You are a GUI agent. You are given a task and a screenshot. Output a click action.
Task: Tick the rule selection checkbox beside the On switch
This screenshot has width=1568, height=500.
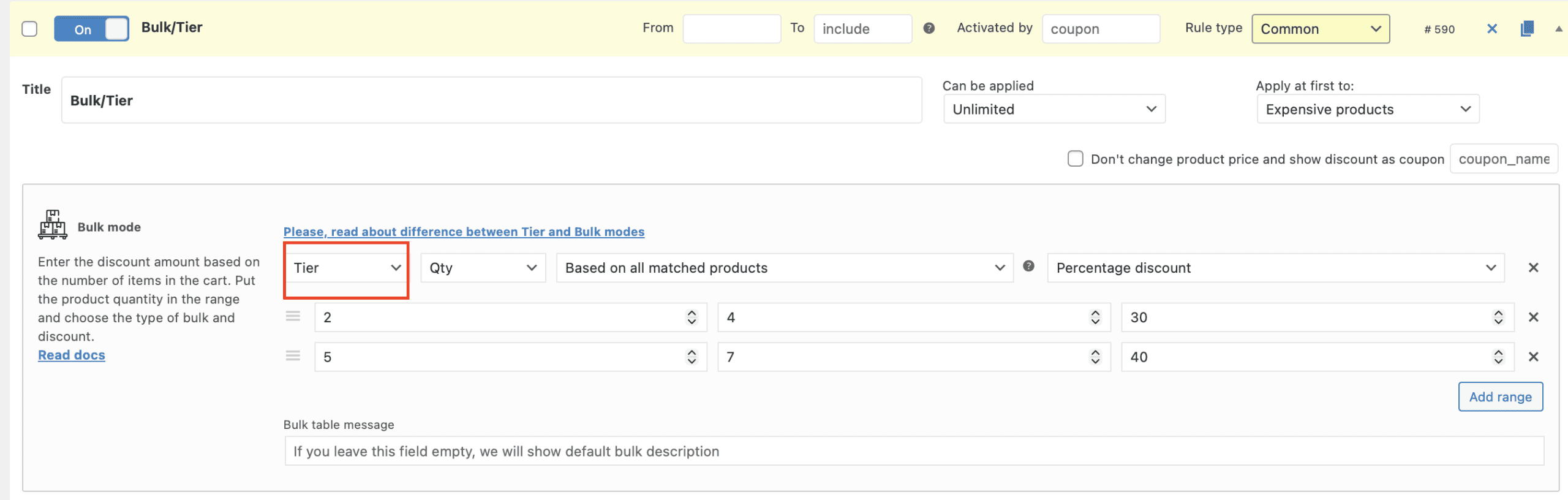click(29, 29)
